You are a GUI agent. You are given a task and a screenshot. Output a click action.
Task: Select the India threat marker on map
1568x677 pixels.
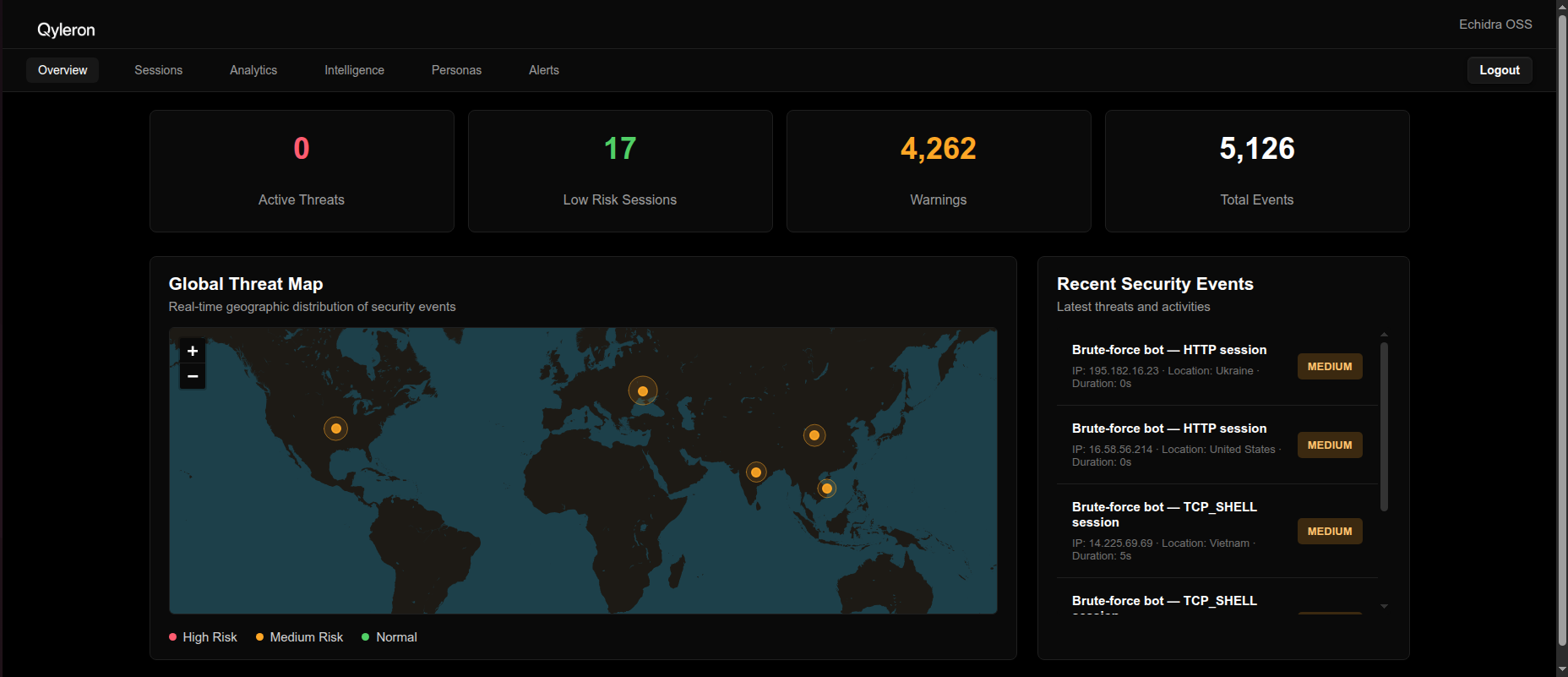[756, 472]
